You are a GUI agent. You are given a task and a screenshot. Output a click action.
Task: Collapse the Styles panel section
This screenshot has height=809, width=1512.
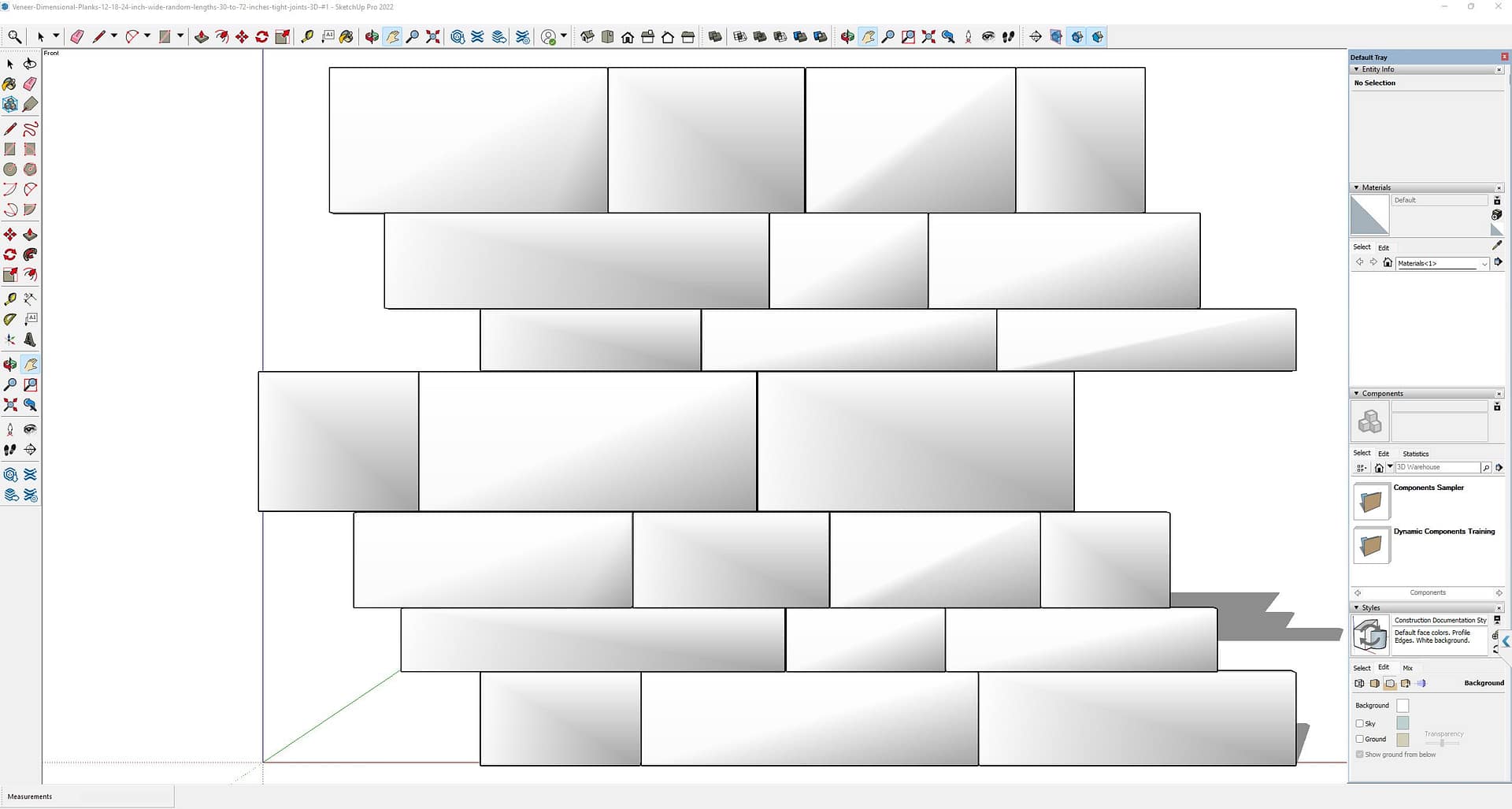(x=1356, y=608)
